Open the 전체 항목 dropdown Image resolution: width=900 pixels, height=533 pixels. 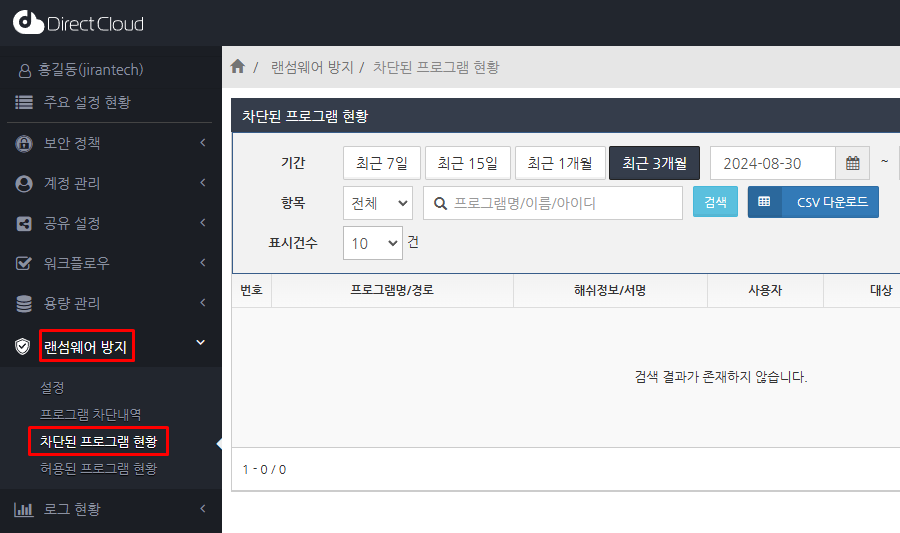pyautogui.click(x=377, y=203)
